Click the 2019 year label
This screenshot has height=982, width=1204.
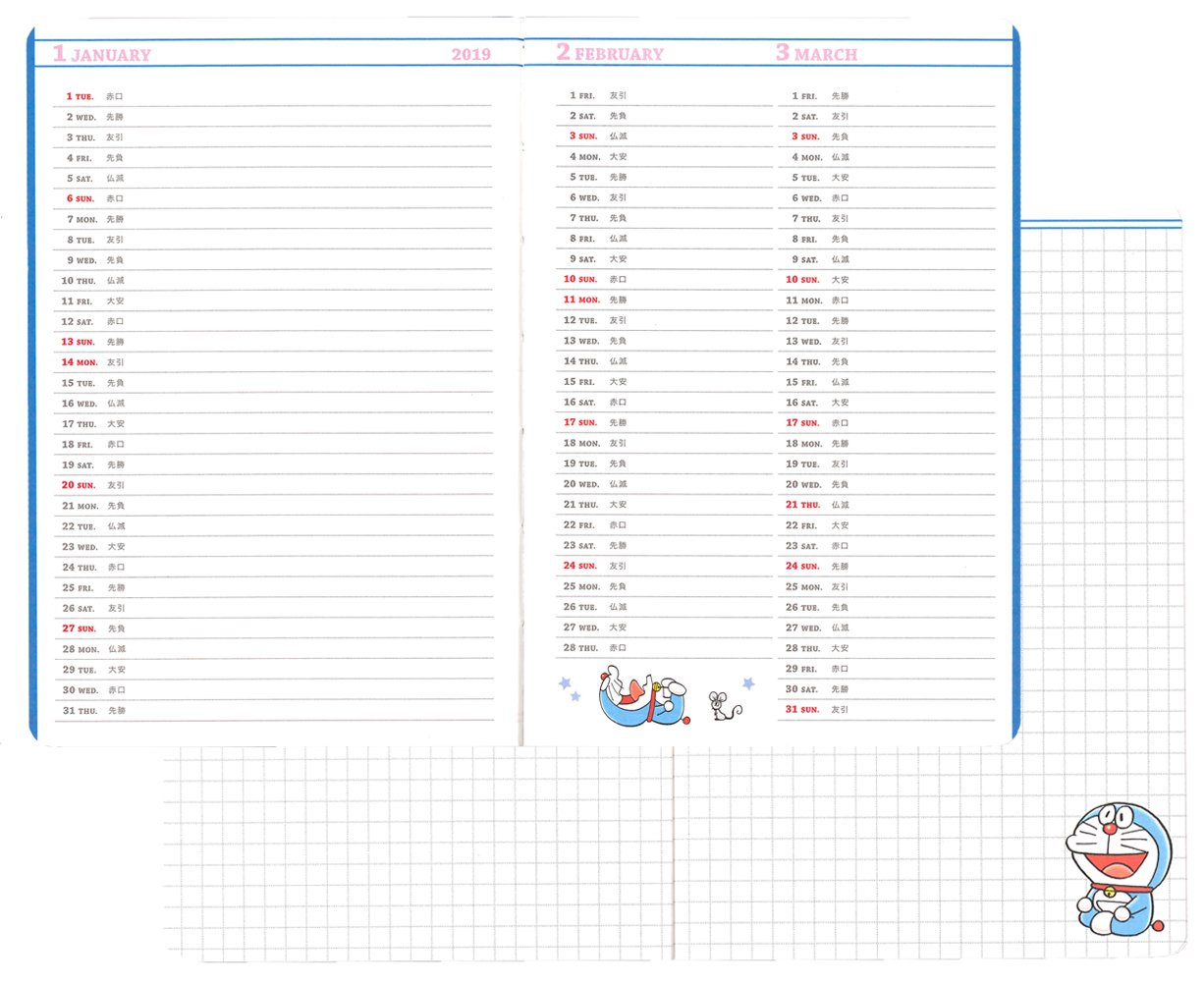click(x=470, y=54)
